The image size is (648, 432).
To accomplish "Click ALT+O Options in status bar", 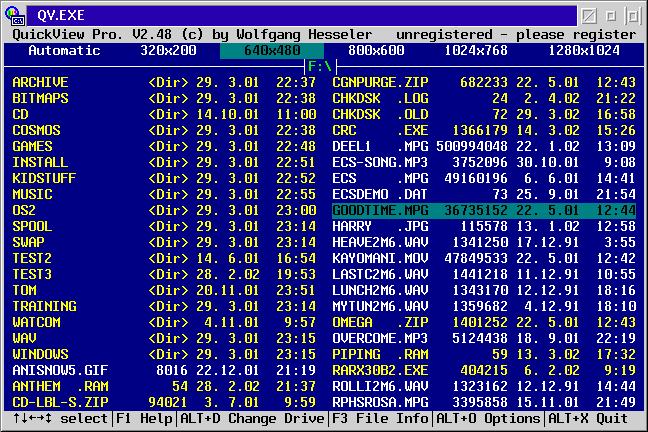I will tap(488, 418).
